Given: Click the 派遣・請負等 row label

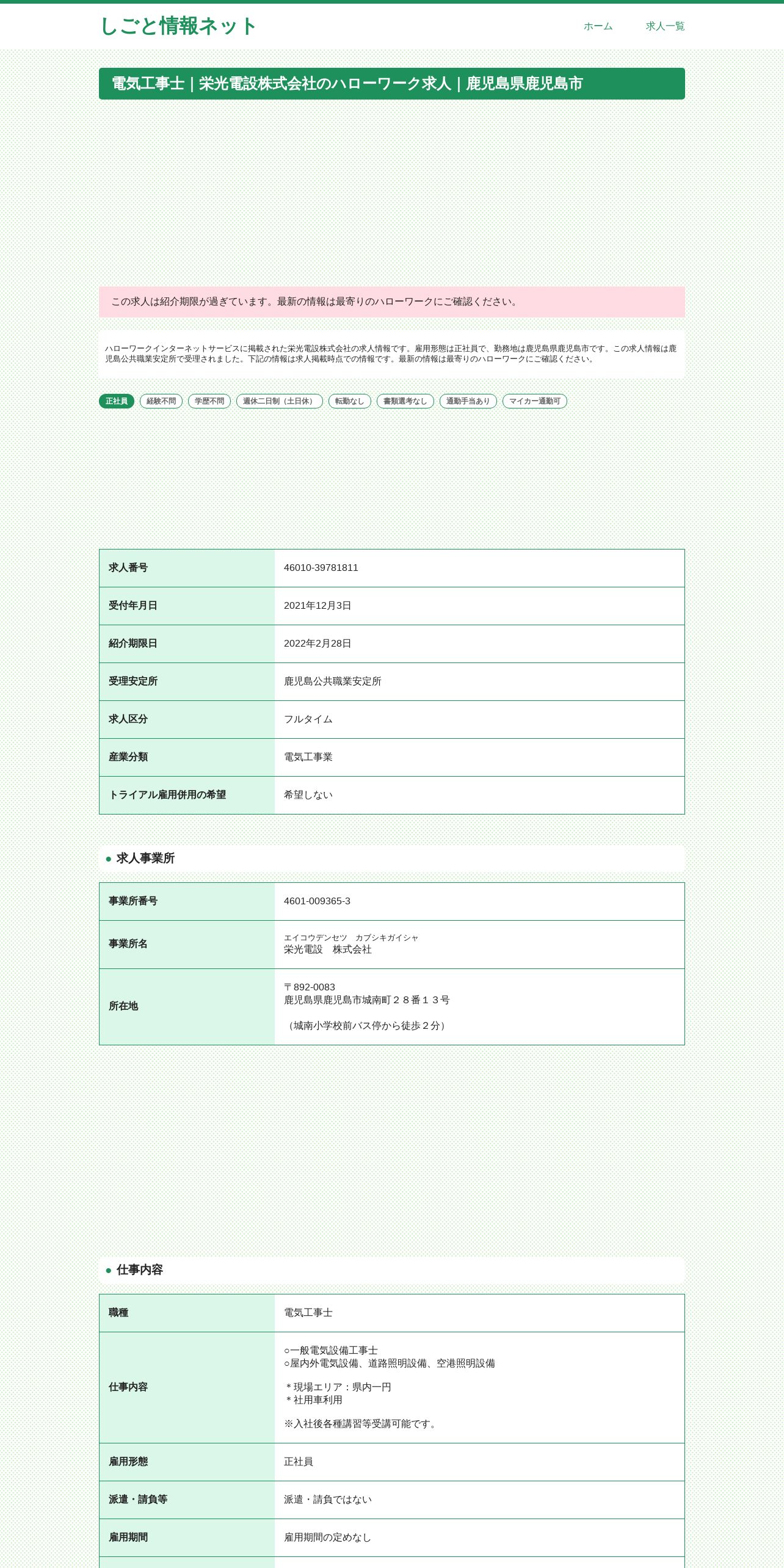Looking at the screenshot, I should coord(138,1500).
